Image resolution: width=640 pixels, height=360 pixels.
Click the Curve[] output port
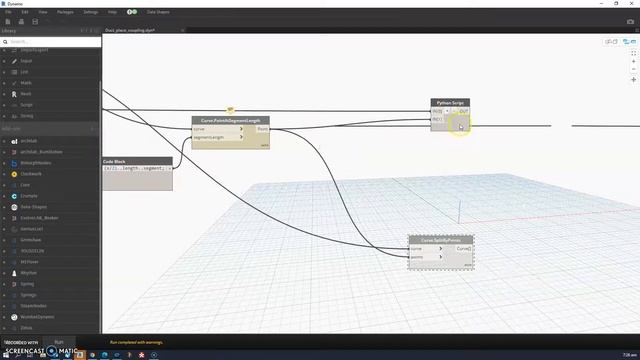click(x=464, y=248)
